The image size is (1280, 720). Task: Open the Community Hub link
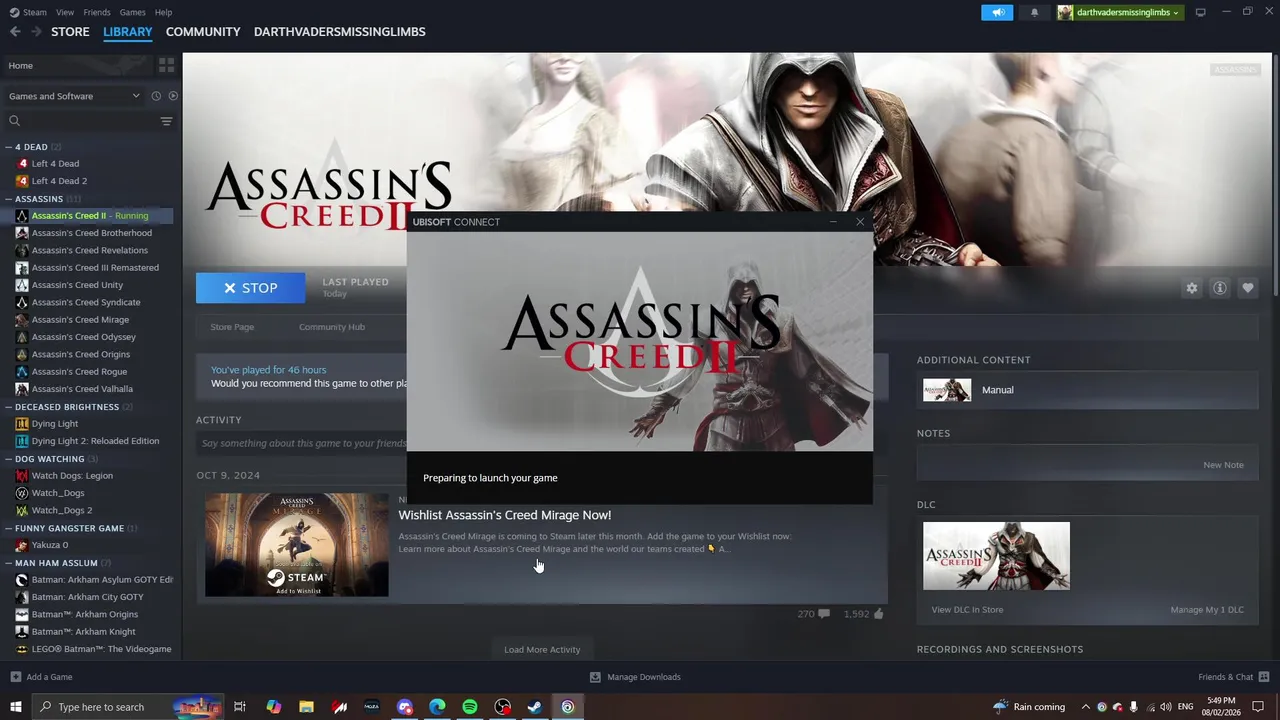point(332,327)
